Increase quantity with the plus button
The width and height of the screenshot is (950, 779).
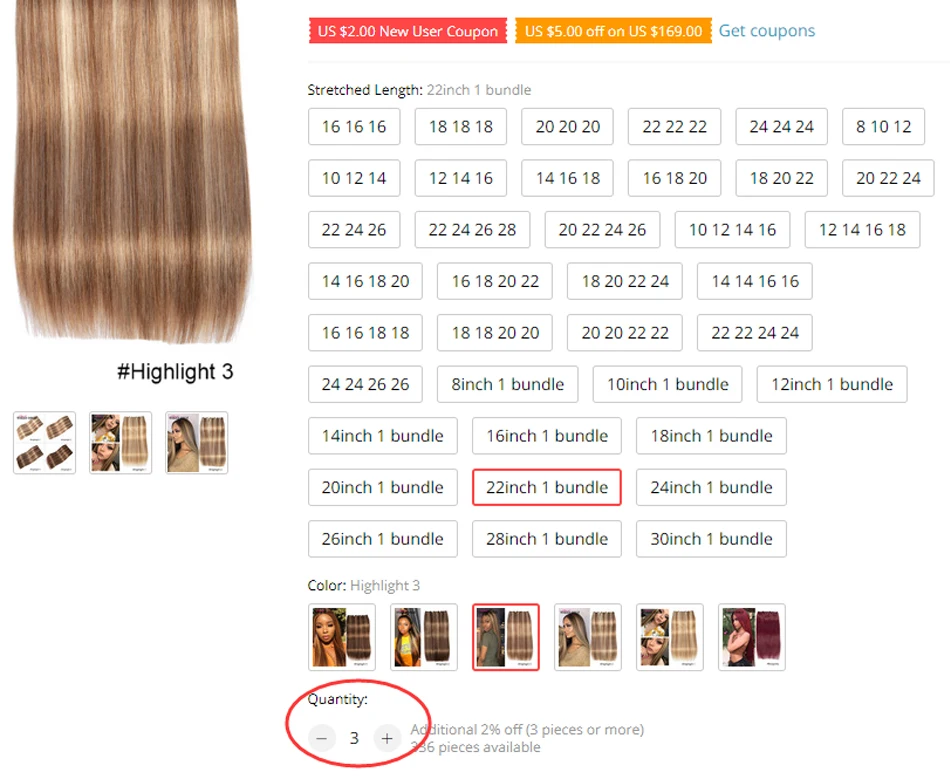pos(387,738)
